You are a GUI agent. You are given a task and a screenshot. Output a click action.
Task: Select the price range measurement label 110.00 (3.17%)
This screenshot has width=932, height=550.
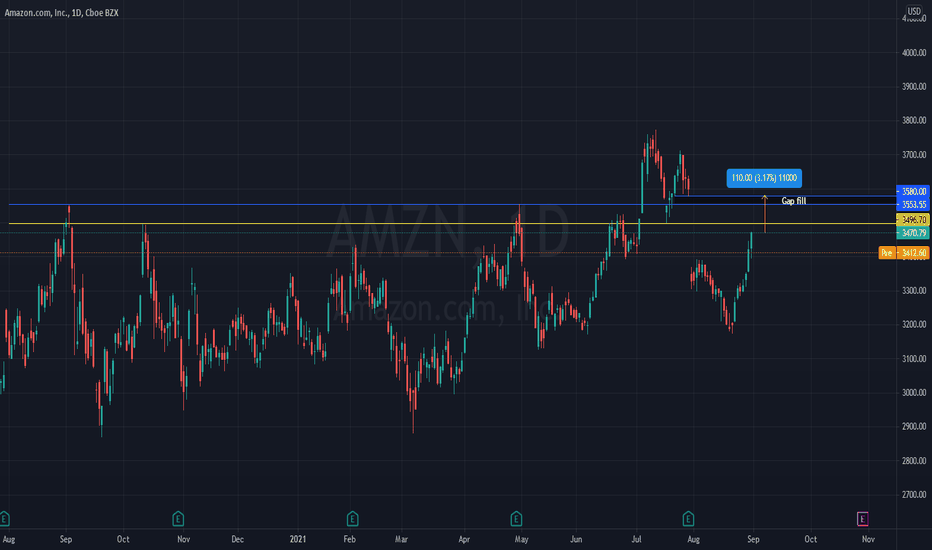point(764,178)
